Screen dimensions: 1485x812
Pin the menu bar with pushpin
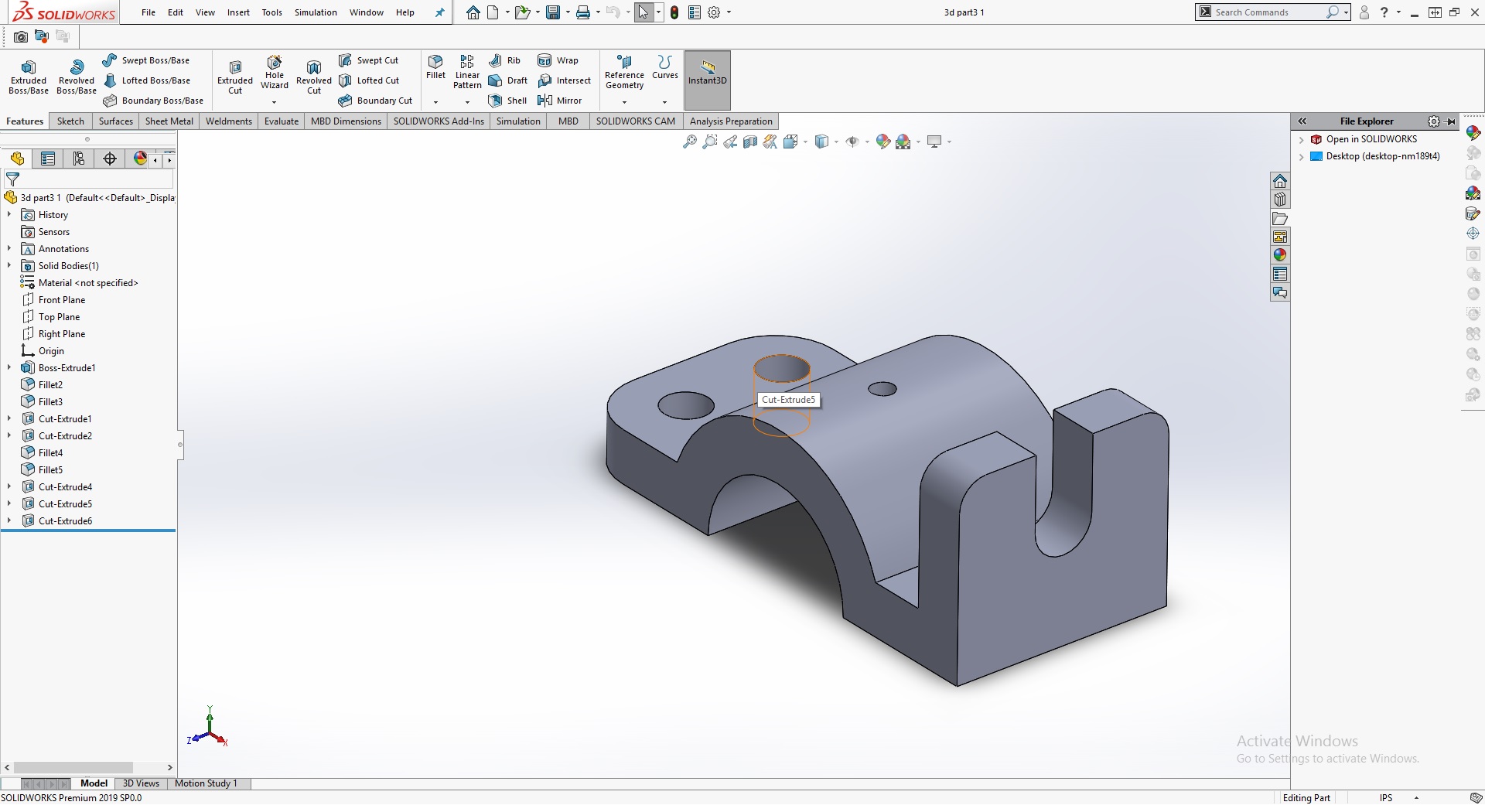coord(440,12)
